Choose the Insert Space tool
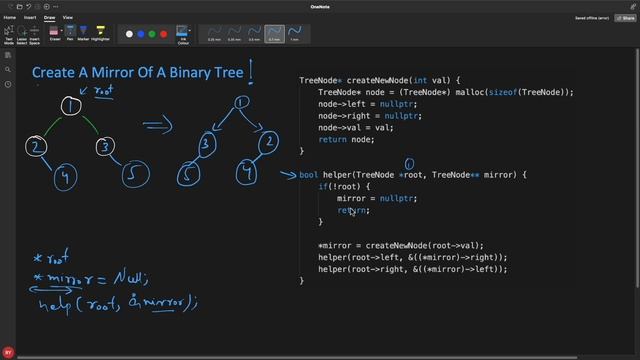The width and height of the screenshot is (640, 360). click(x=35, y=35)
